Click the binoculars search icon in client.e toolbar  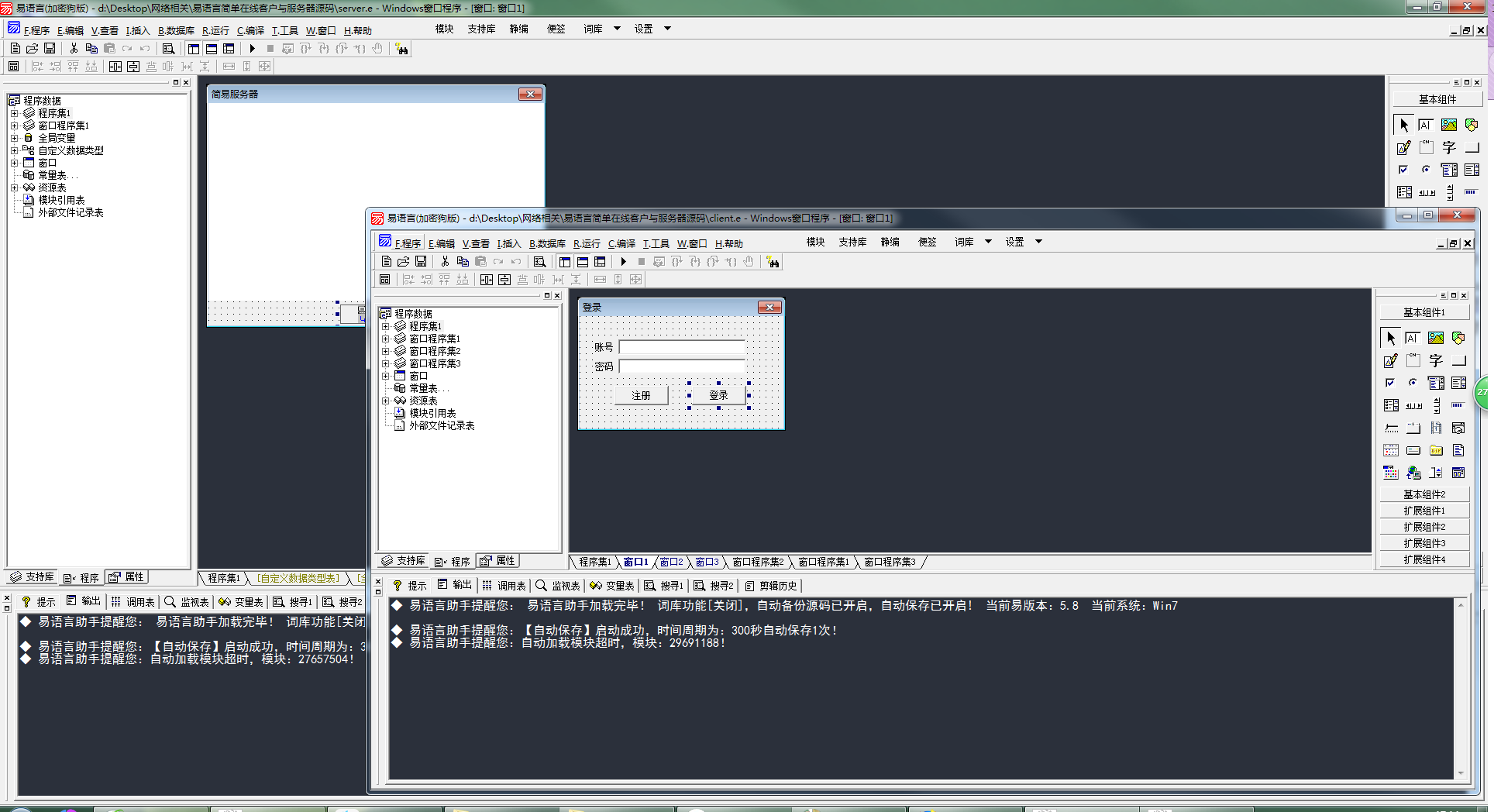click(773, 262)
